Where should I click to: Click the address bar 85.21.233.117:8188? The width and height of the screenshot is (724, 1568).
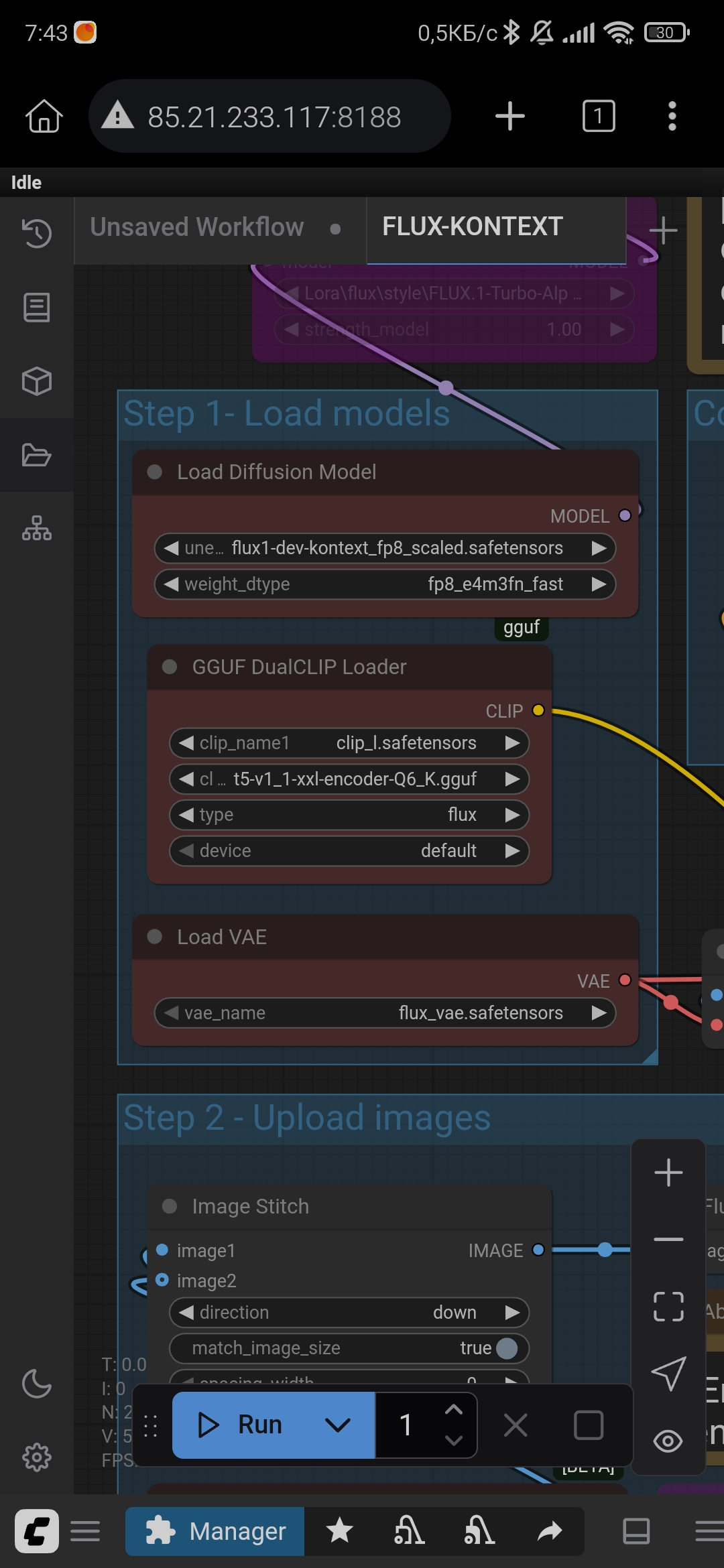[x=269, y=117]
